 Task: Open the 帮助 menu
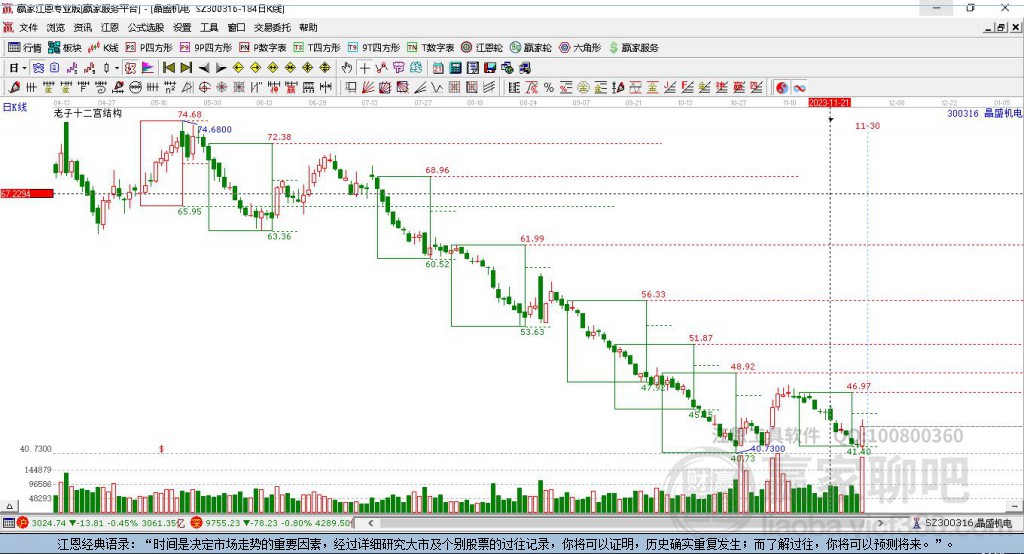tap(308, 27)
